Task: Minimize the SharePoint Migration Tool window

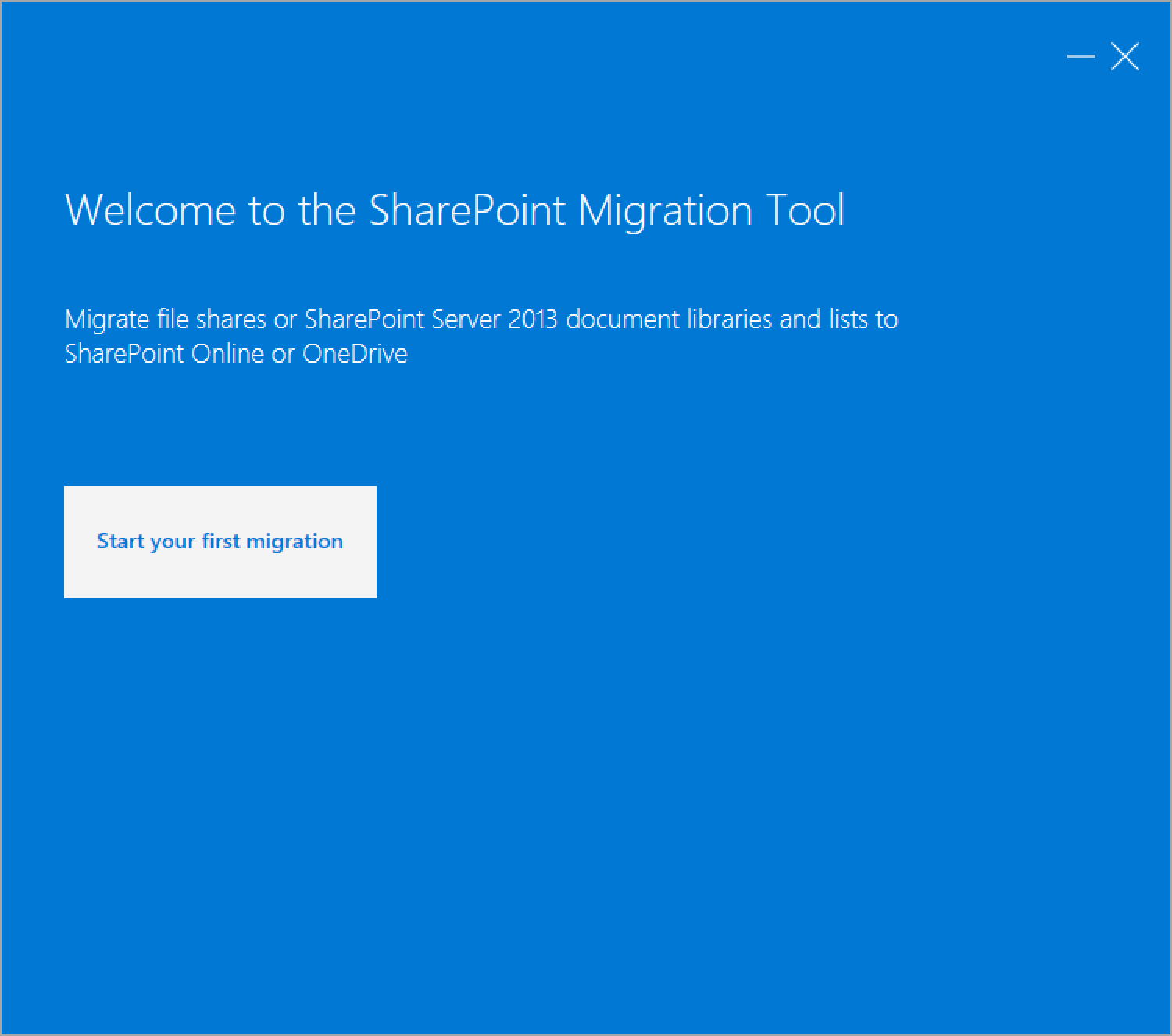Action: coord(1080,56)
